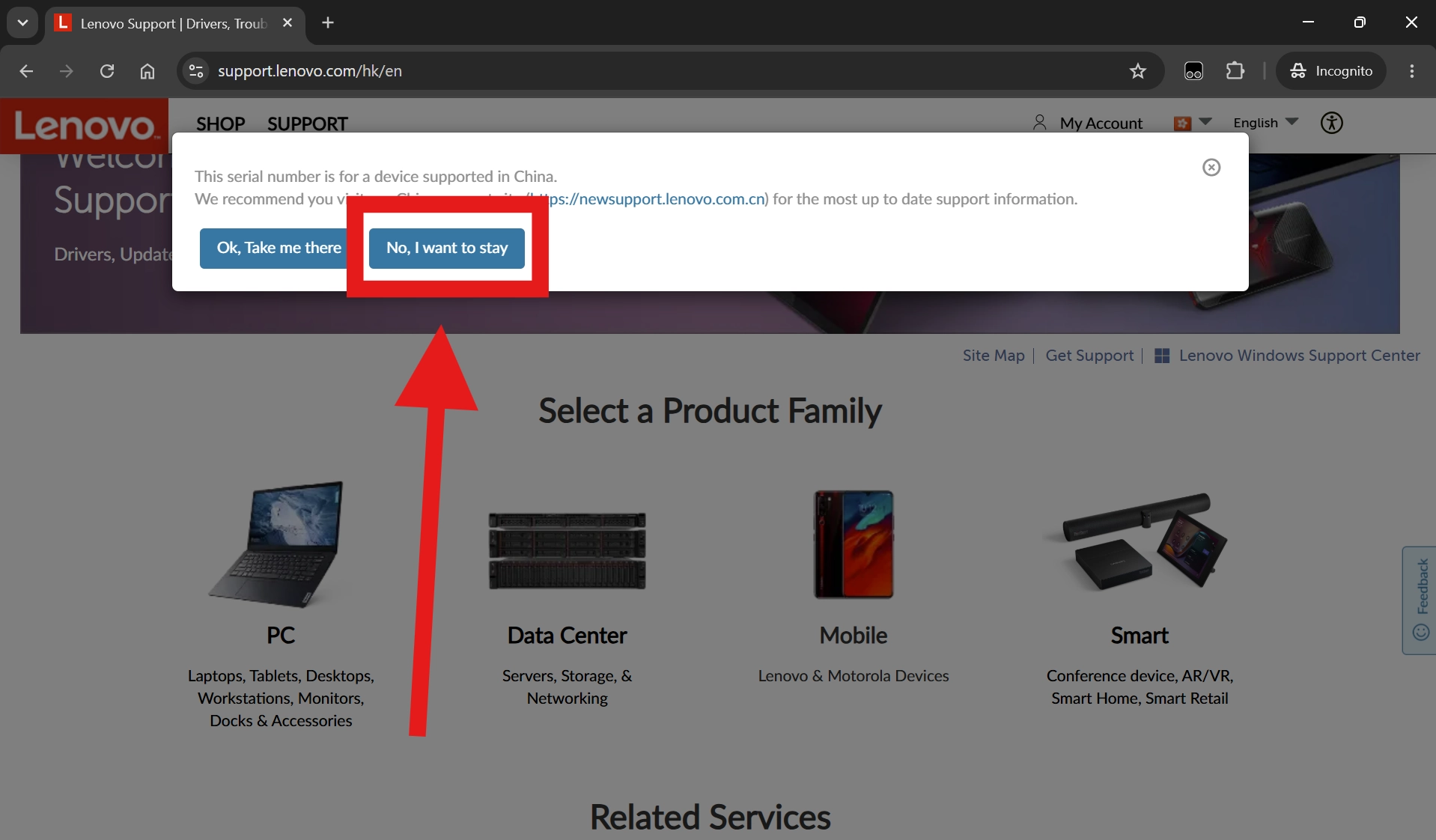Click the Feedback smiley icon

[x=1421, y=633]
